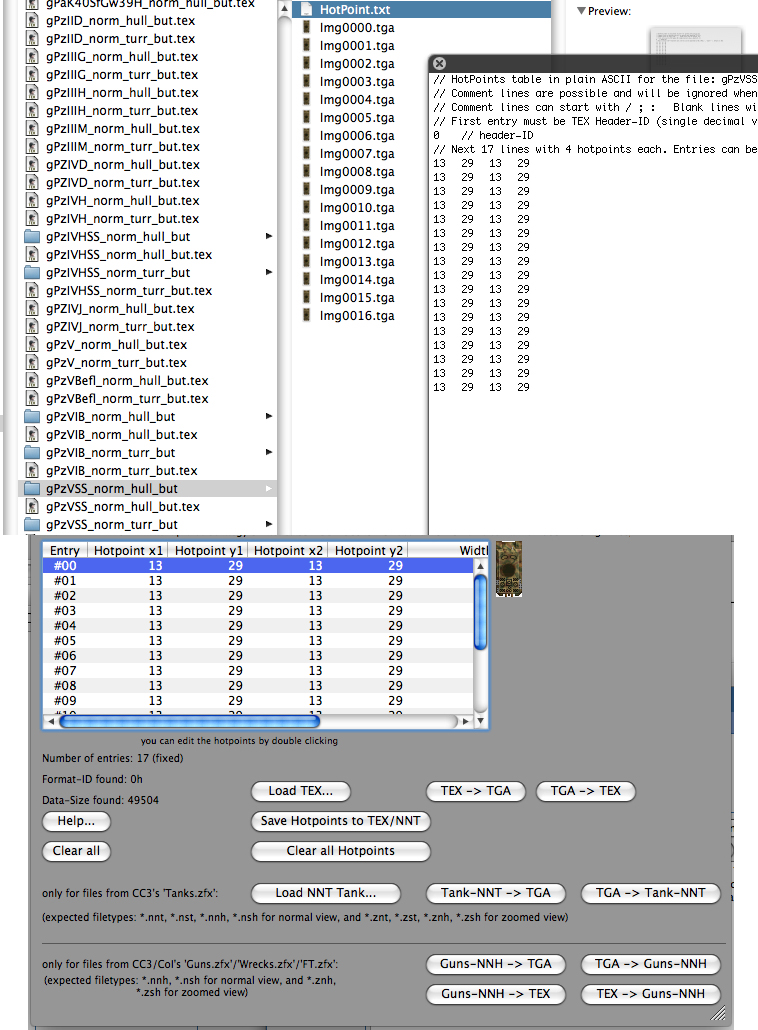
Task: Click the Img0005.tga file icon
Action: [x=306, y=117]
